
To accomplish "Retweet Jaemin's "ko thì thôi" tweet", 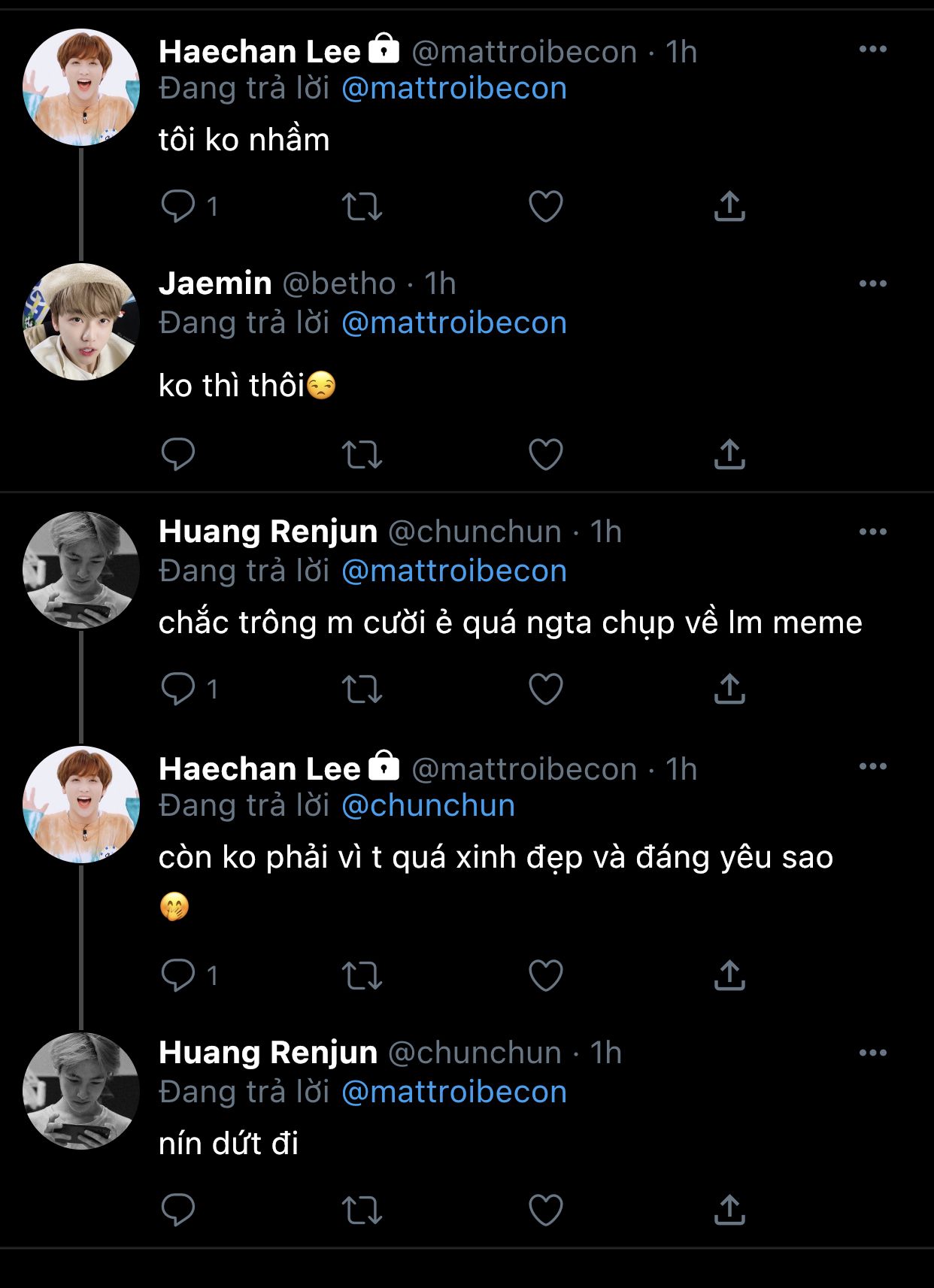I will point(362,454).
